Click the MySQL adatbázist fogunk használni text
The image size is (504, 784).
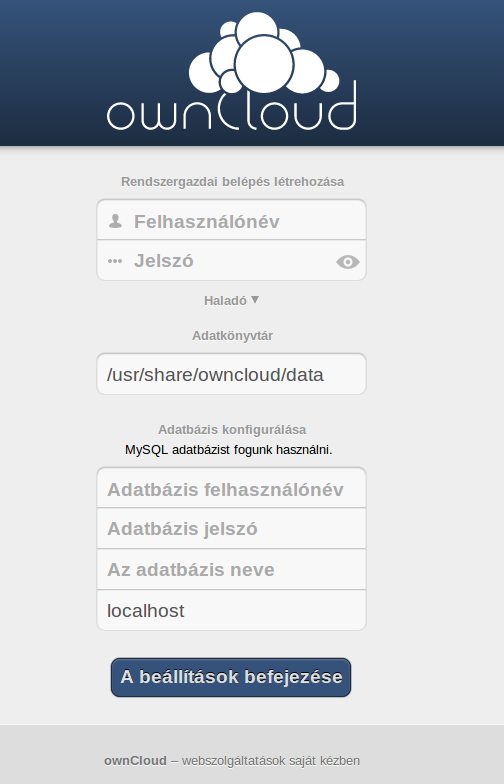pos(228,450)
